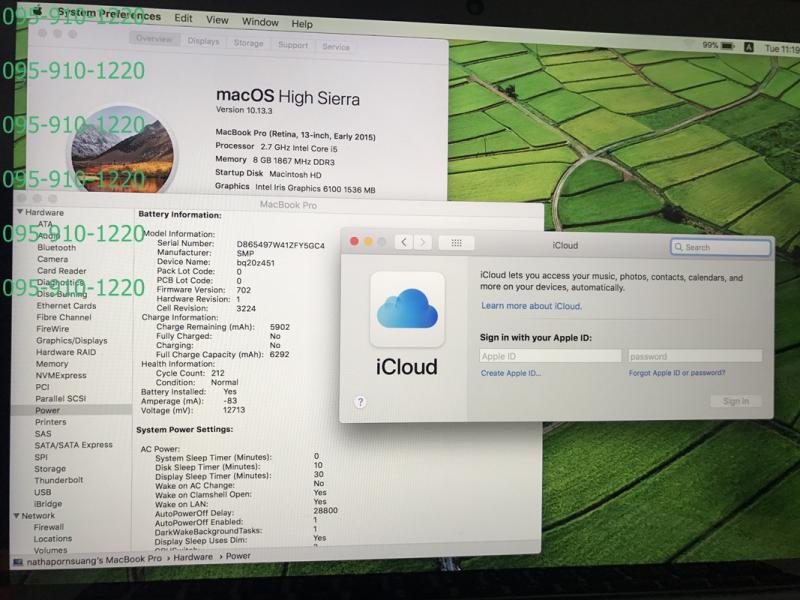Select Bluetooth in the hardware list
Viewport: 800px width, 600px height.
(56, 247)
